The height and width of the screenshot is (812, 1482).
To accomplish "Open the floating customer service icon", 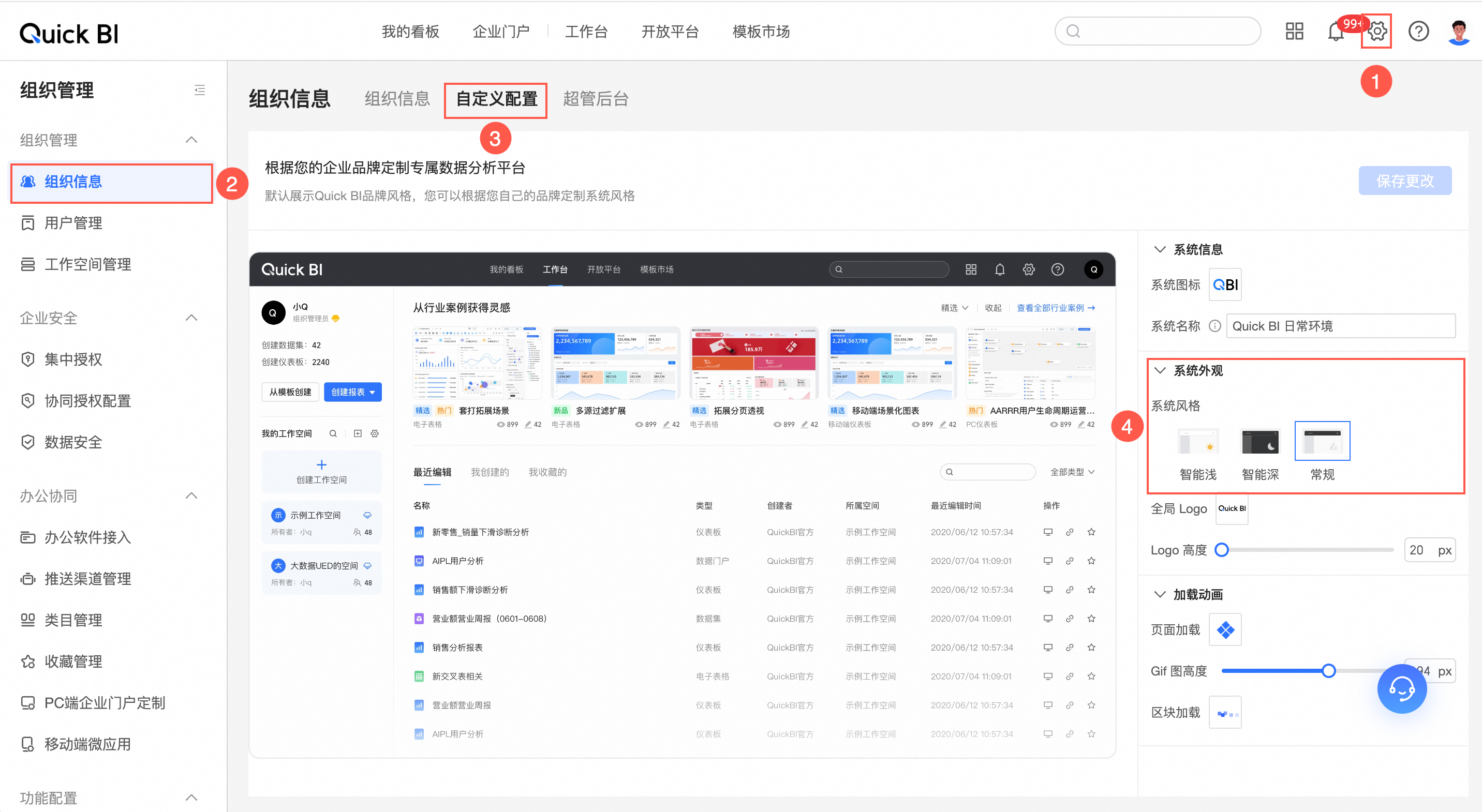I will (1401, 688).
